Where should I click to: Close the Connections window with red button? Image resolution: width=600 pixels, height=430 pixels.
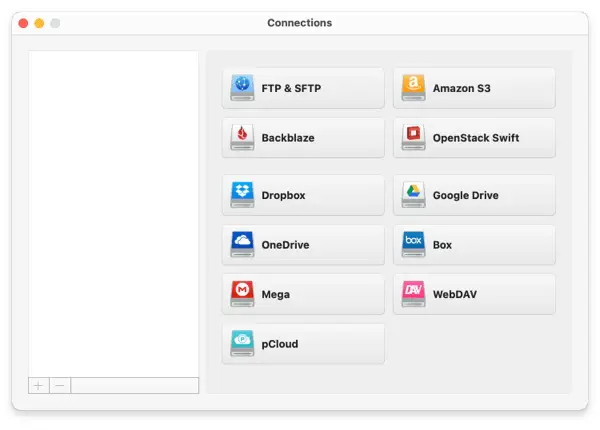[23, 23]
